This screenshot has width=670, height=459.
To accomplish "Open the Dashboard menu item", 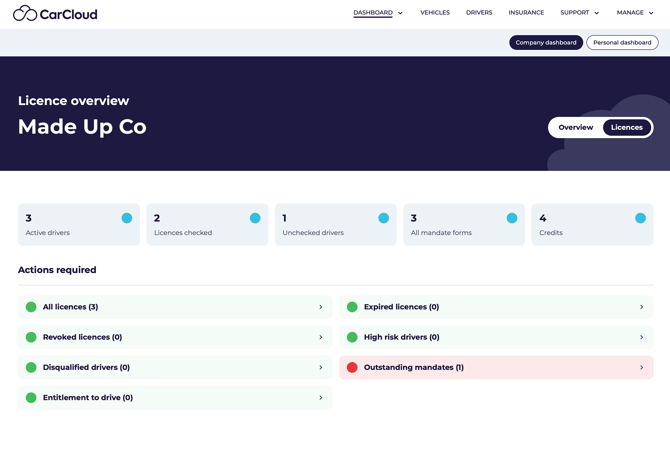I will point(373,12).
